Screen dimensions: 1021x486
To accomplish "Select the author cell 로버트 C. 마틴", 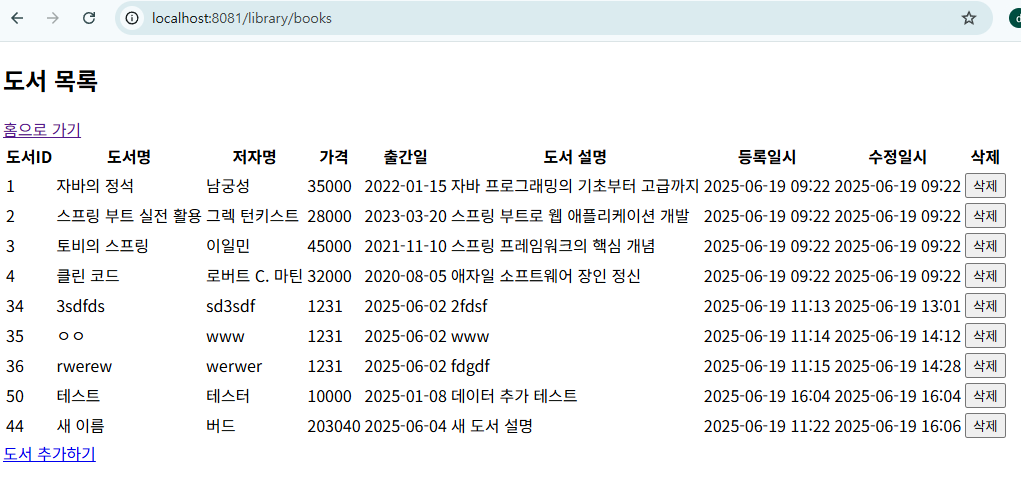I will 255,276.
